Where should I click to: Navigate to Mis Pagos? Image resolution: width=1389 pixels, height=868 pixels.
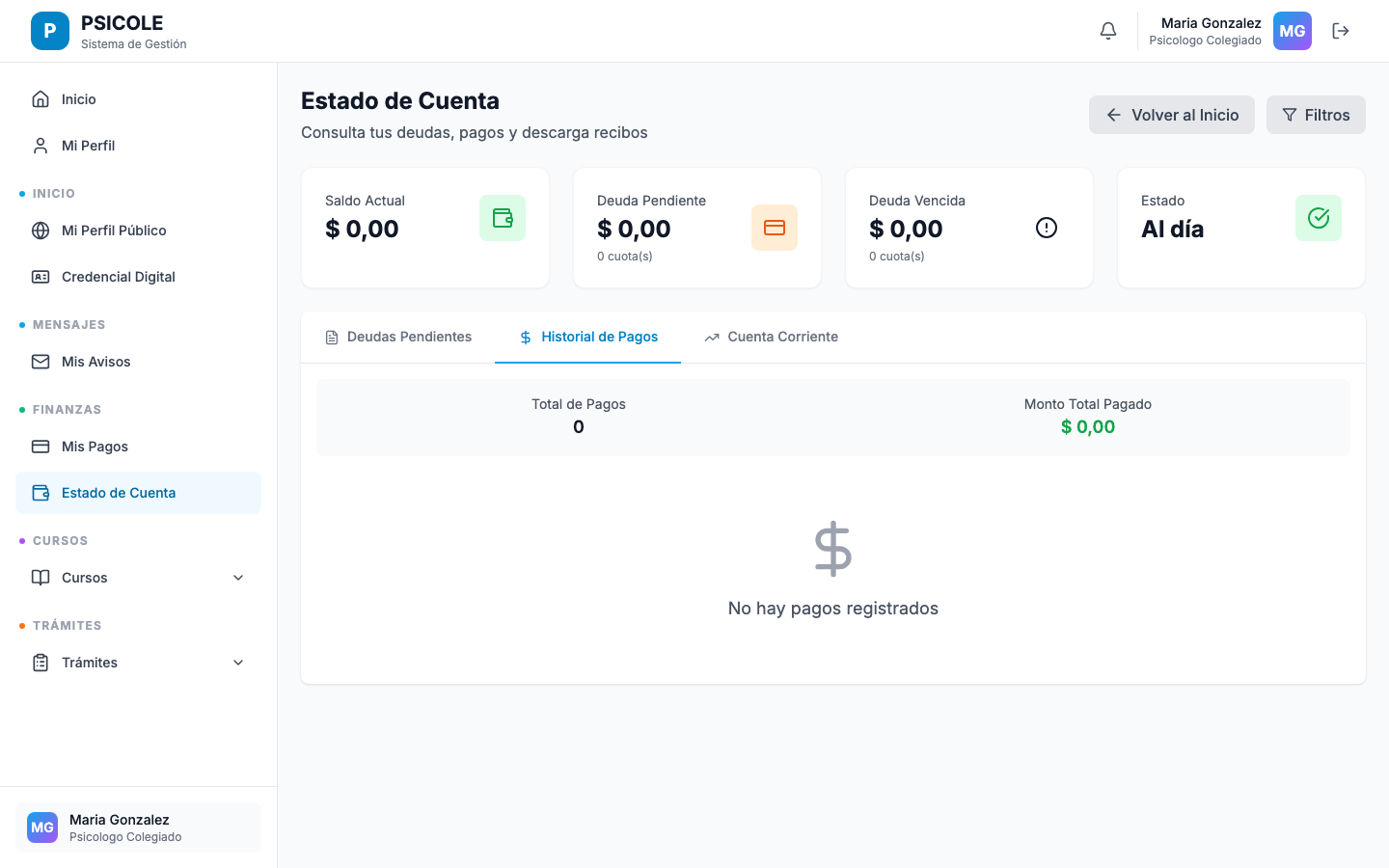(138, 447)
